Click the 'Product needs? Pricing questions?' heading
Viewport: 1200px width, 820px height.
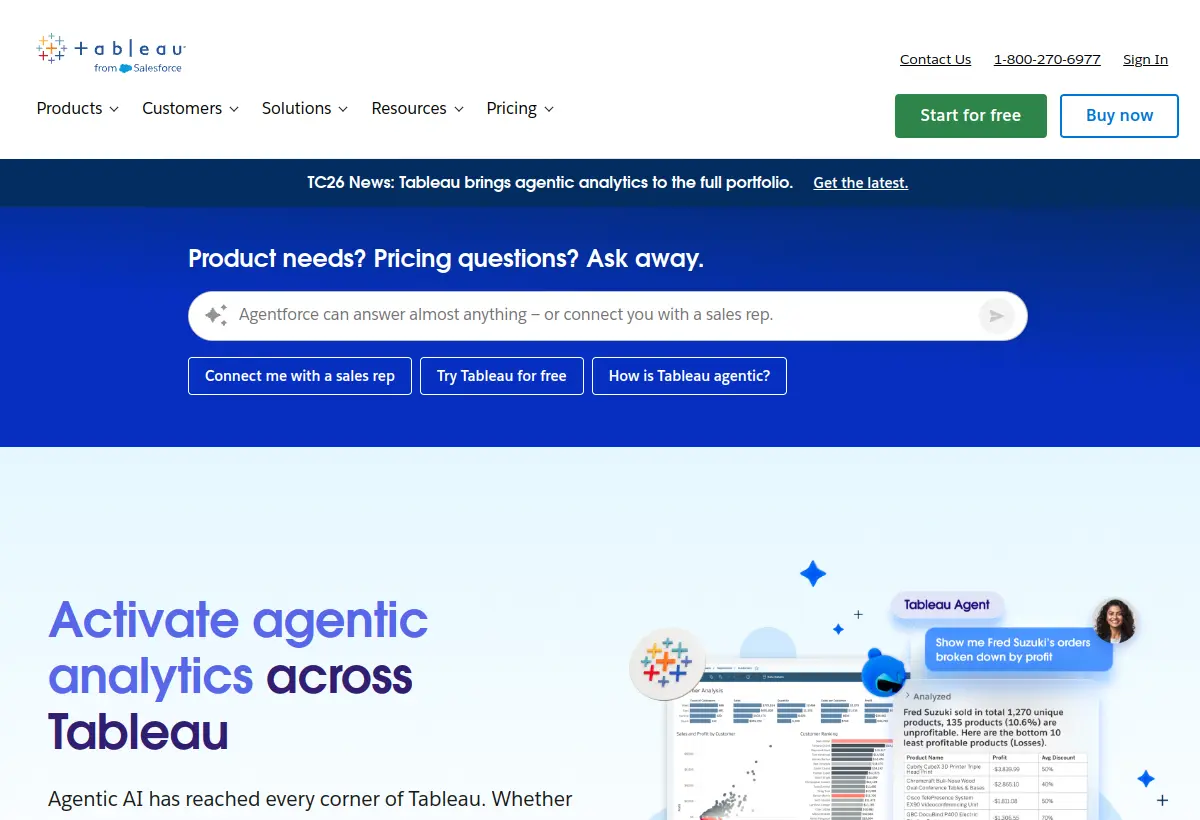click(446, 259)
